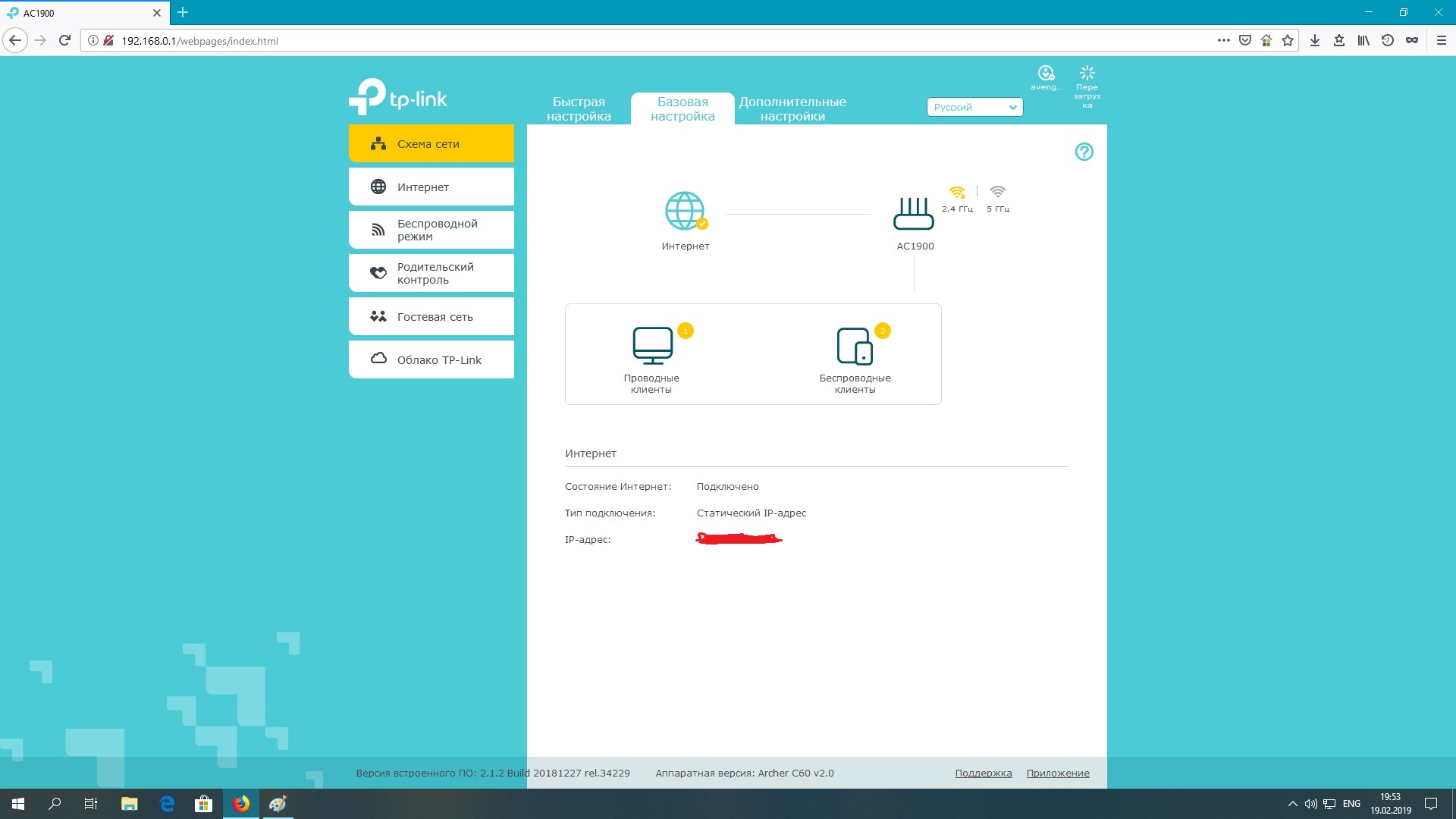This screenshot has height=819, width=1456.
Task: Click the reboot router icon
Action: click(1087, 74)
